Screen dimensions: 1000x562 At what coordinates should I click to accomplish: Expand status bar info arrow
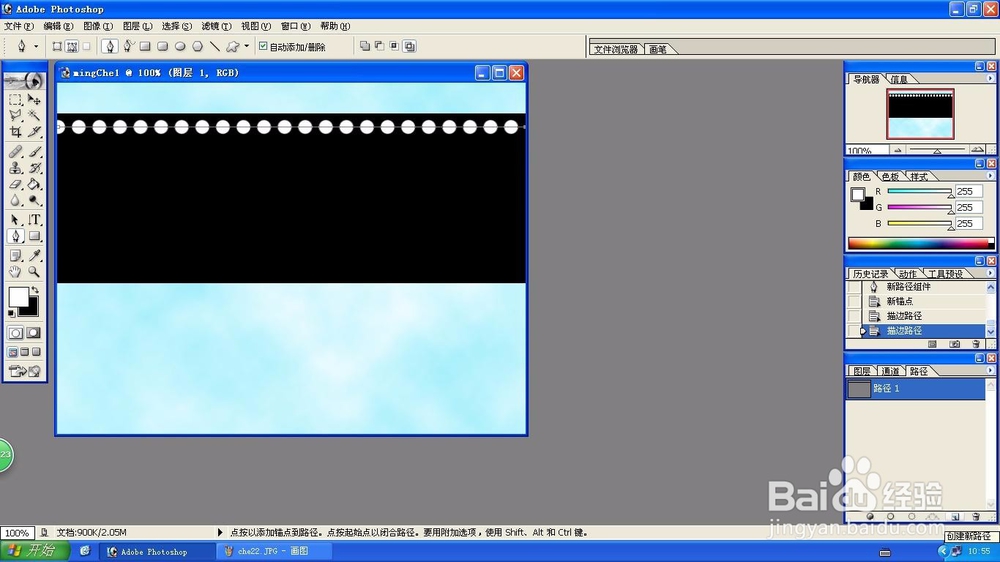(x=220, y=532)
